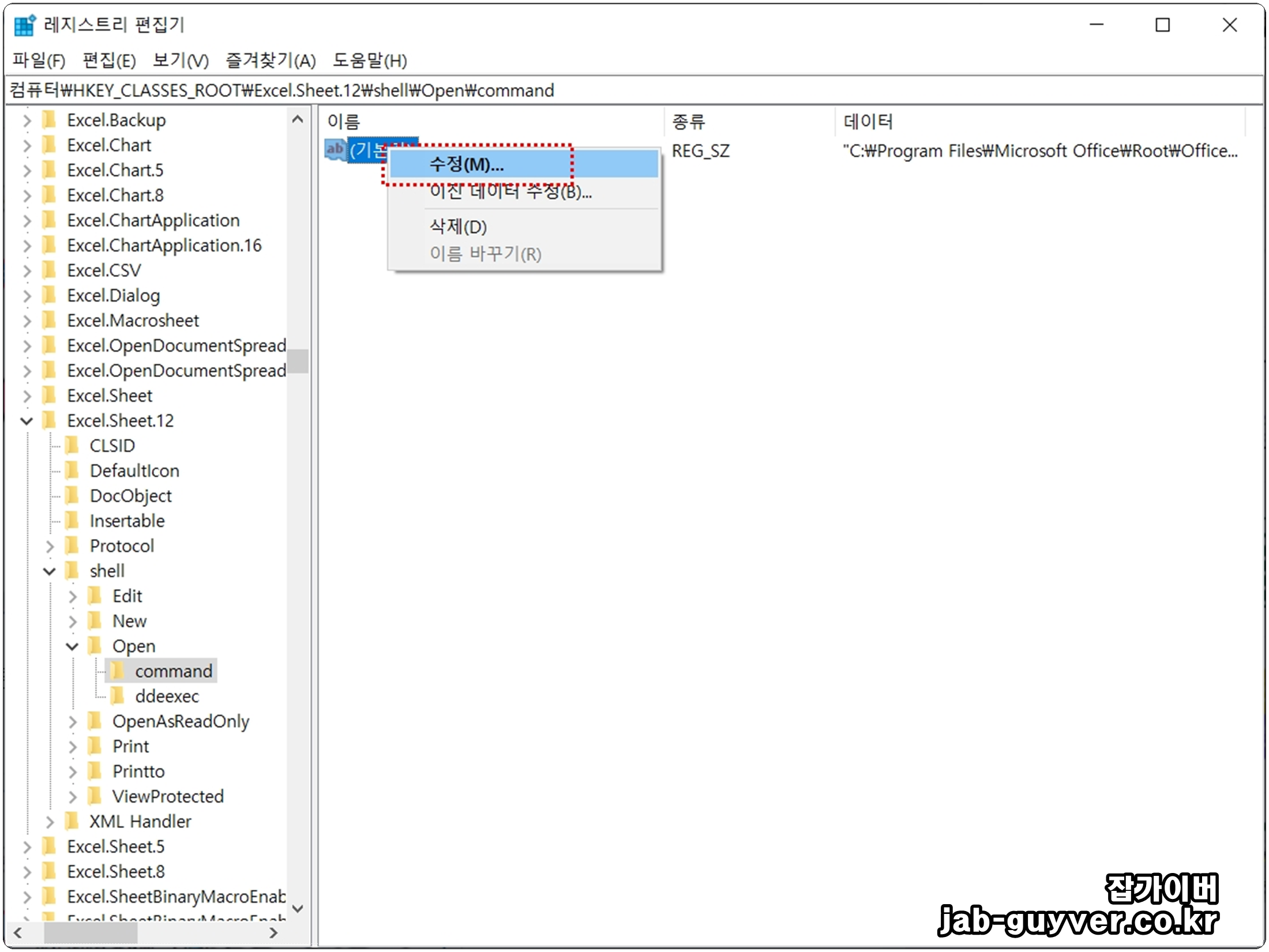Expand the OpenAsReadOnly key
Screen dimensions: 1269x952
72,721
